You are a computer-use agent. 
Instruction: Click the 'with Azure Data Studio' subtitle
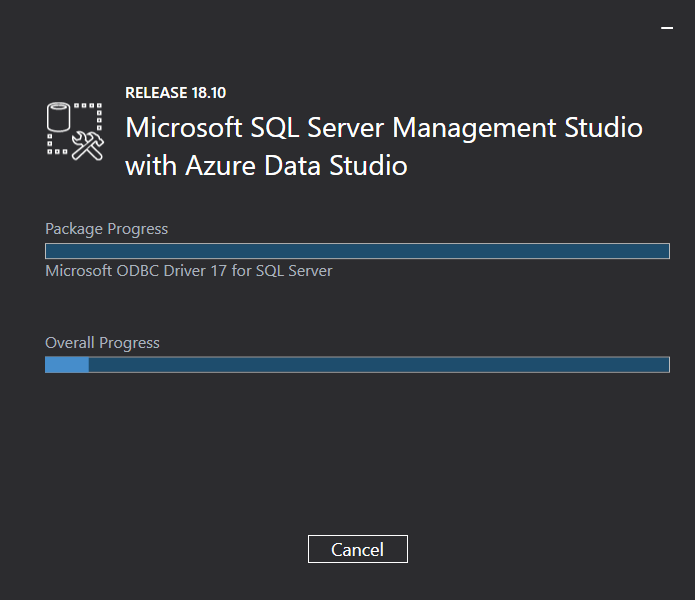[x=266, y=166]
